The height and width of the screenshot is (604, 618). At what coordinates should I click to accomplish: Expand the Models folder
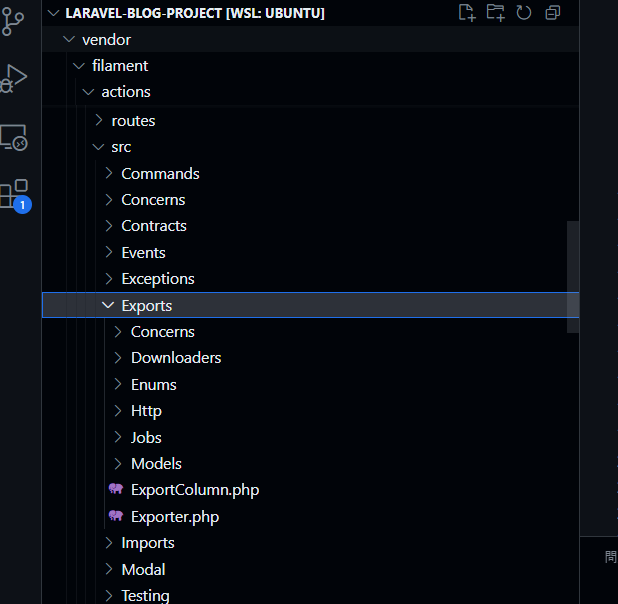click(310, 464)
